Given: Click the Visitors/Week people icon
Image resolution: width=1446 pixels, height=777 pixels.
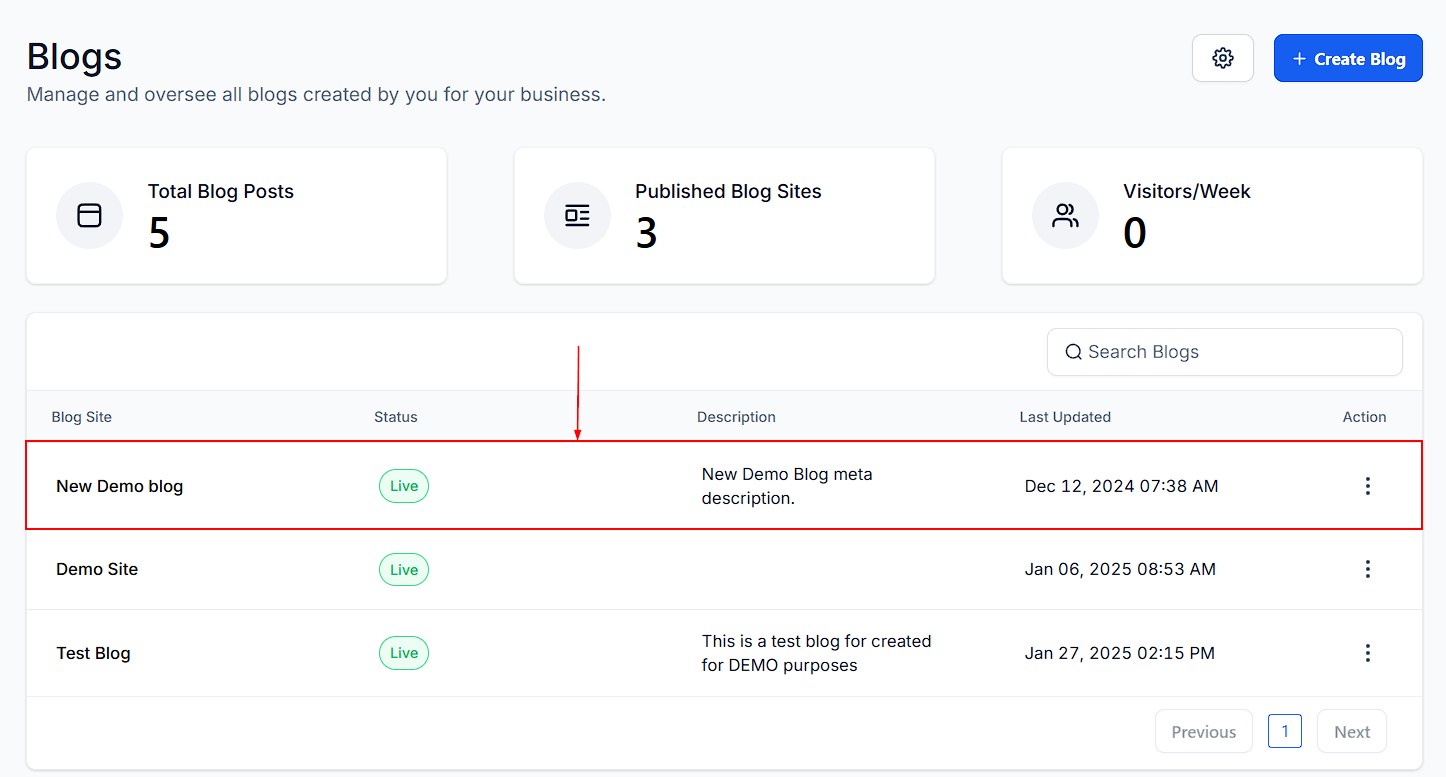Looking at the screenshot, I should (x=1065, y=215).
